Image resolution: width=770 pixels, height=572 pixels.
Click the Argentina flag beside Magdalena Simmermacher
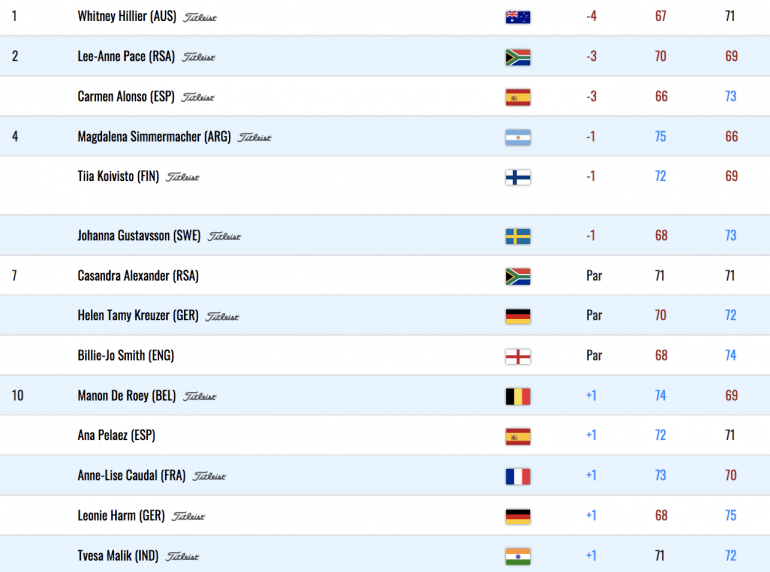coord(518,137)
